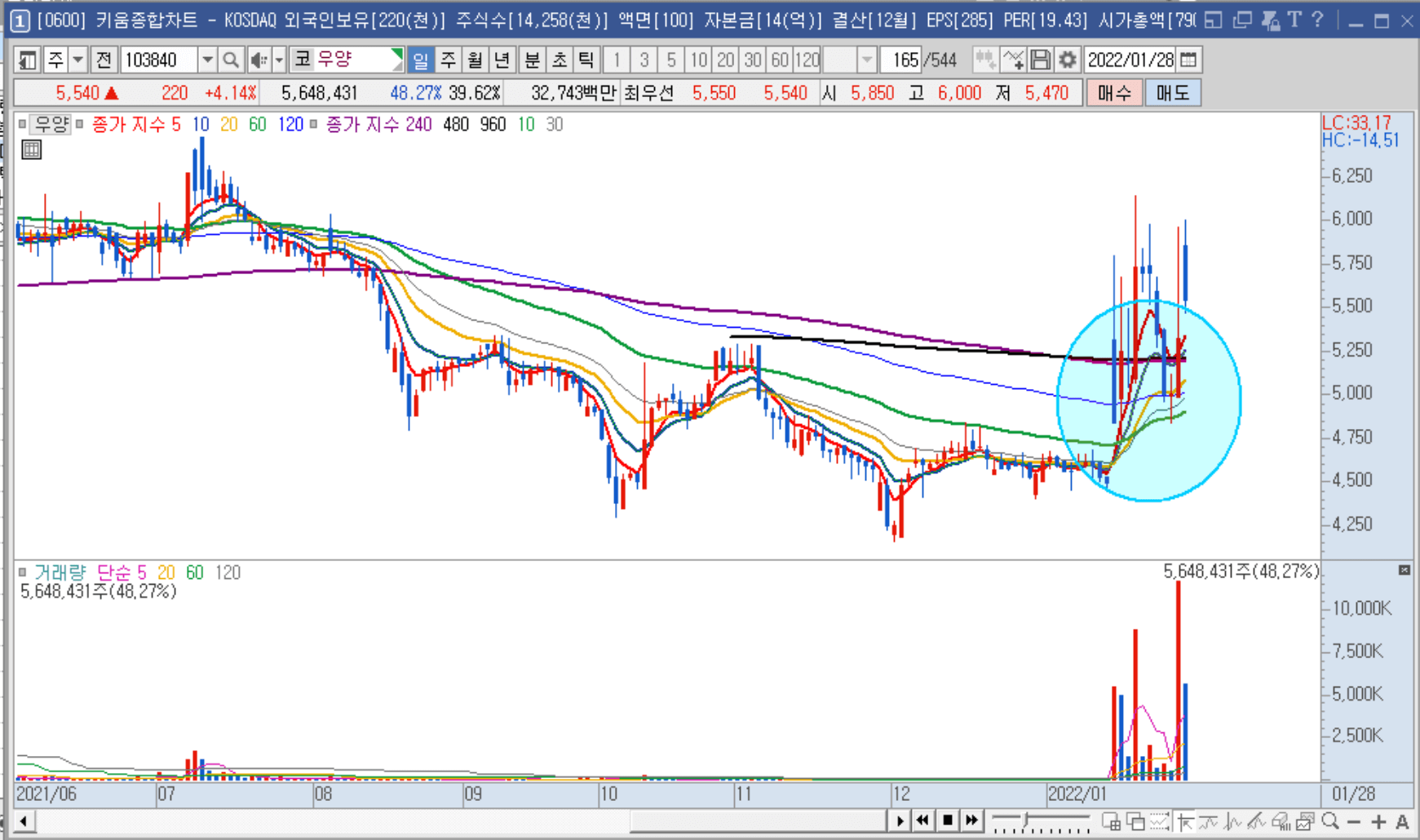Click the add chart area icon
The height and width of the screenshot is (840, 1420).
coord(1112,821)
